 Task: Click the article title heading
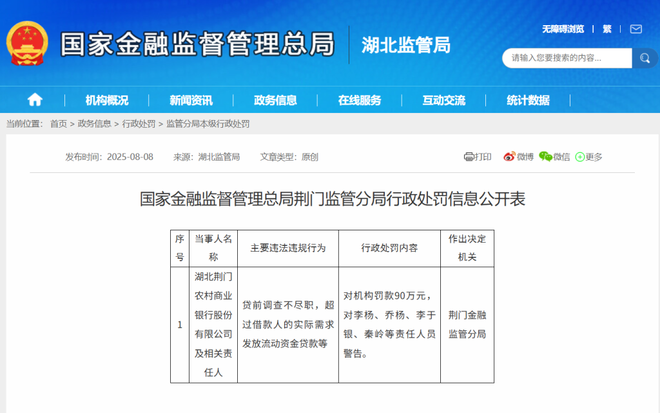333,199
